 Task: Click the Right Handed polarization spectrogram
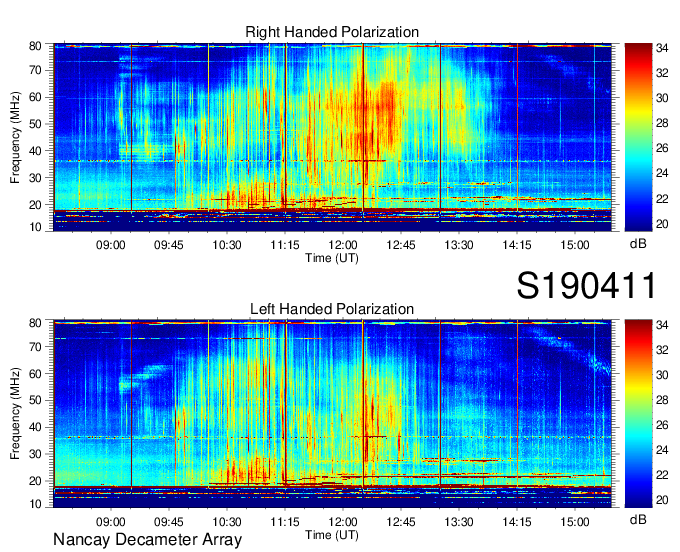[x=332, y=137]
